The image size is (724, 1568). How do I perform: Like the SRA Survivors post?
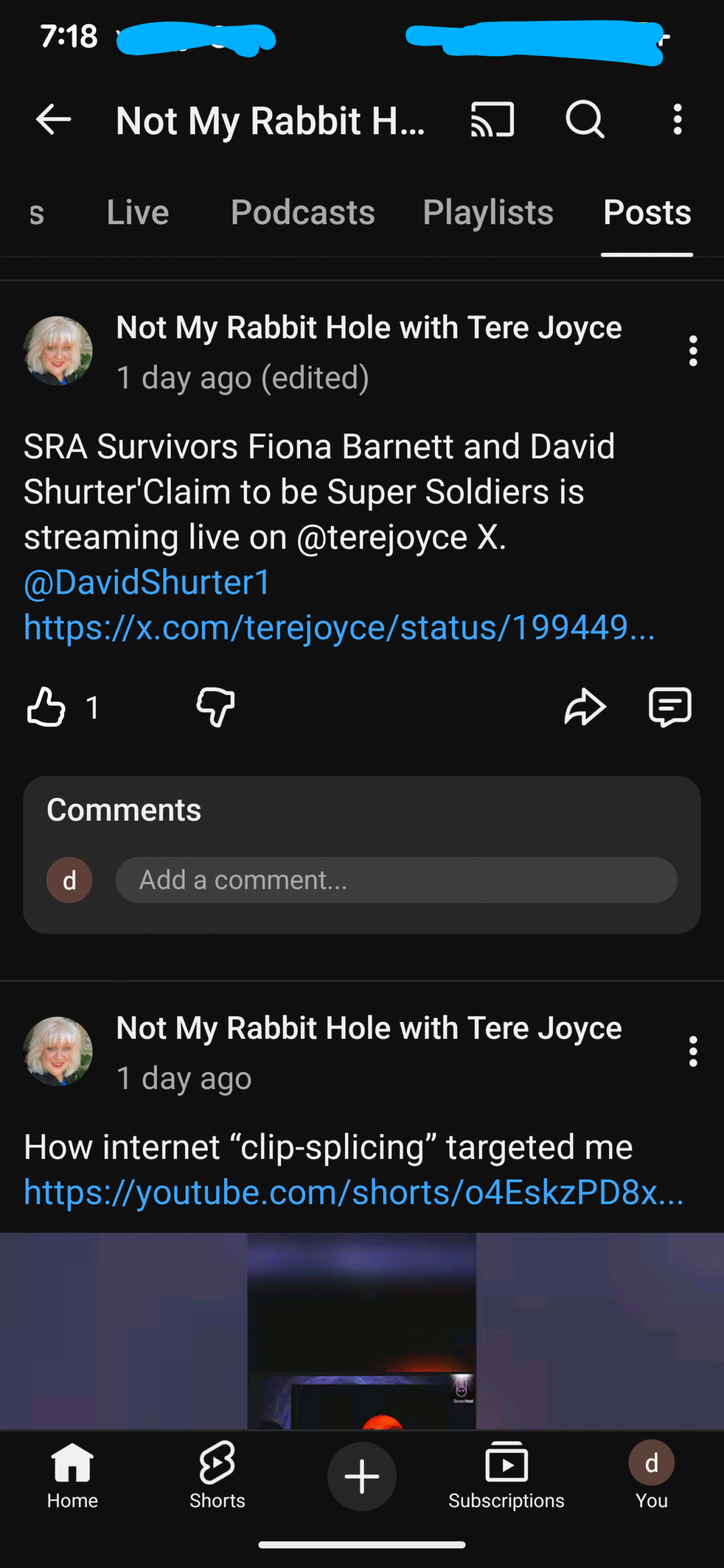click(x=47, y=707)
